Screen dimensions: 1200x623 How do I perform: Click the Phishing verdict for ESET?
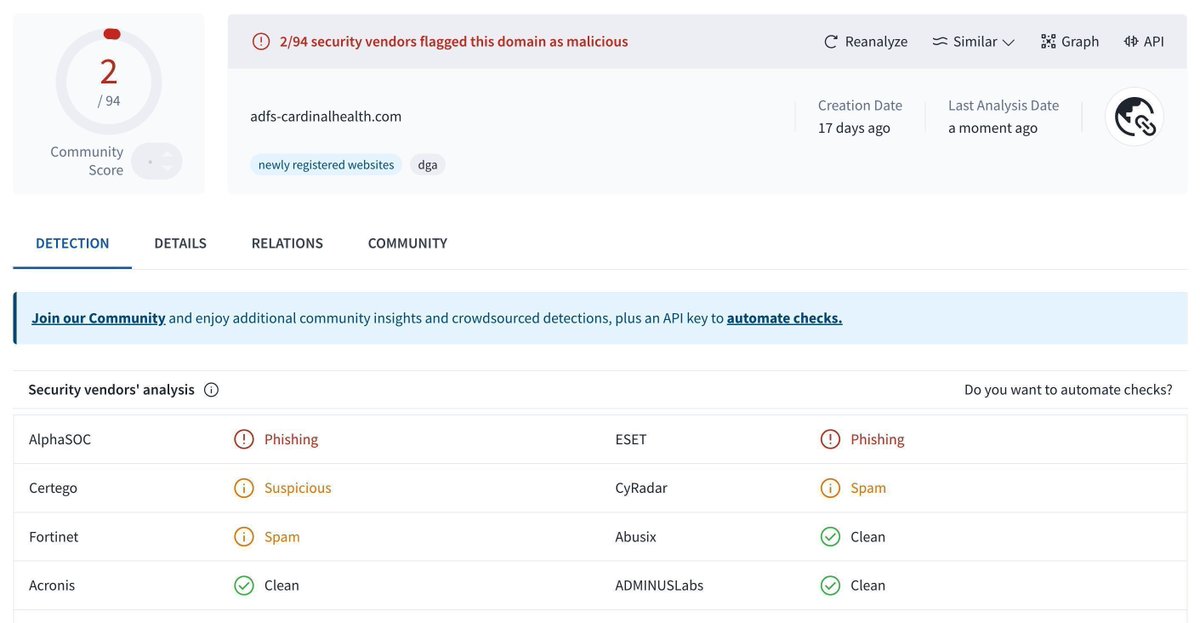click(877, 439)
